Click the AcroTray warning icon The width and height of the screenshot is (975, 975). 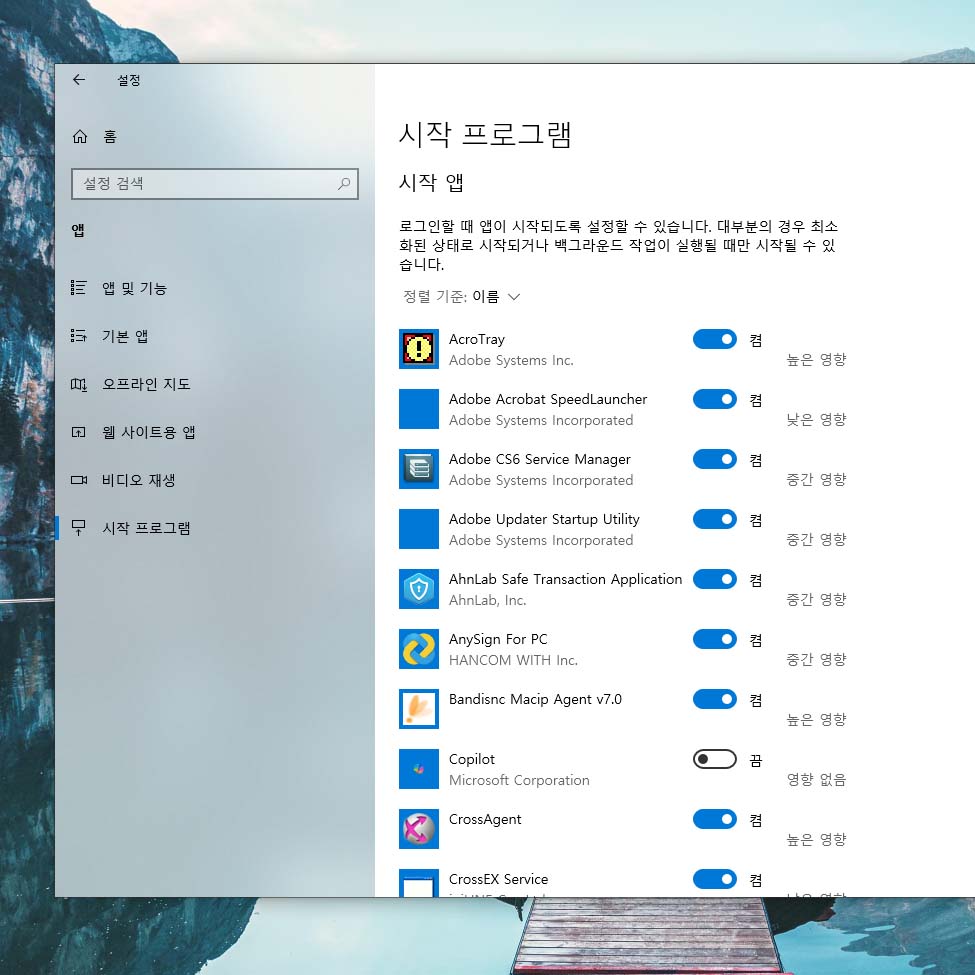click(x=418, y=349)
